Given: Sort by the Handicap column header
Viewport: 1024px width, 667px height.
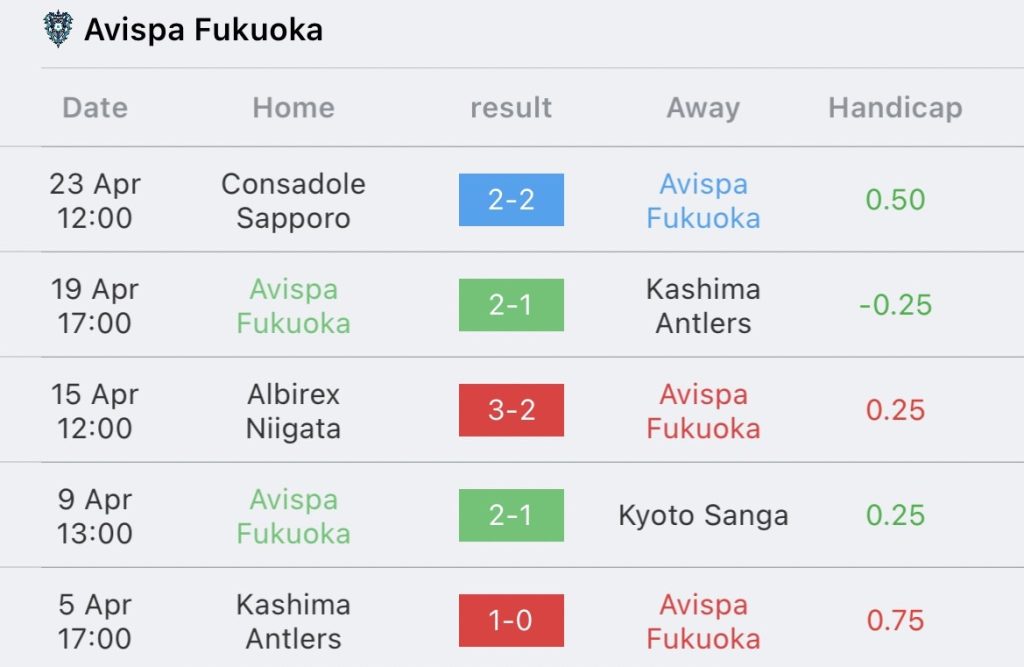Looking at the screenshot, I should coord(895,108).
